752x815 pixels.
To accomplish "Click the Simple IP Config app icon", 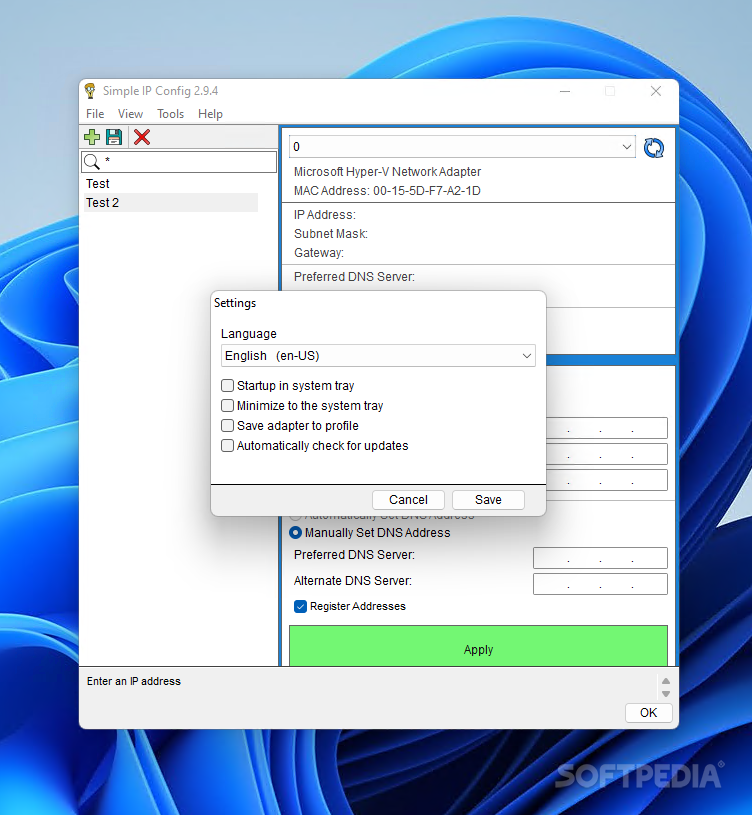I will [x=90, y=90].
